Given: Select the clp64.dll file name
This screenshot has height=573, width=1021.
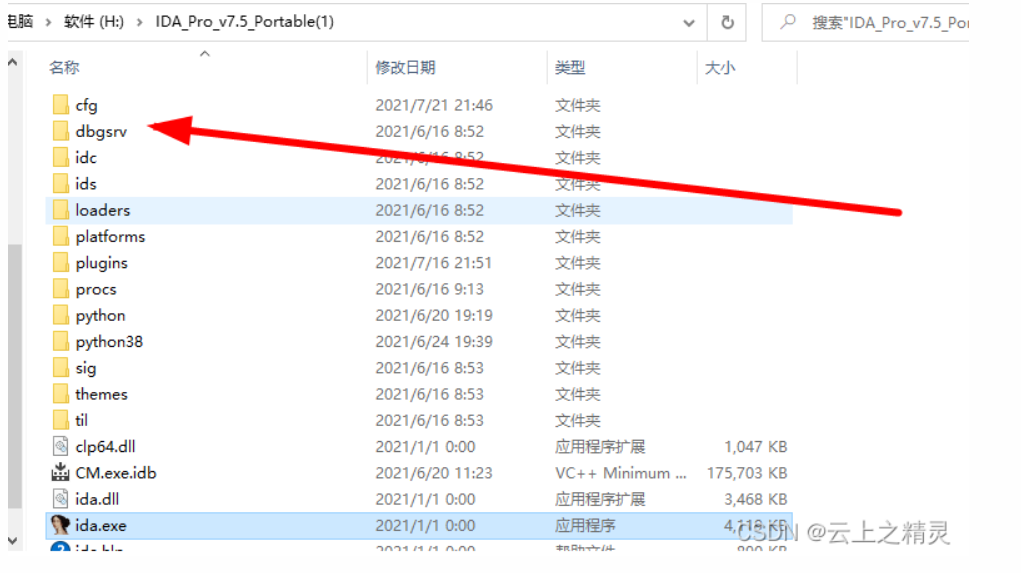Looking at the screenshot, I should [x=105, y=447].
